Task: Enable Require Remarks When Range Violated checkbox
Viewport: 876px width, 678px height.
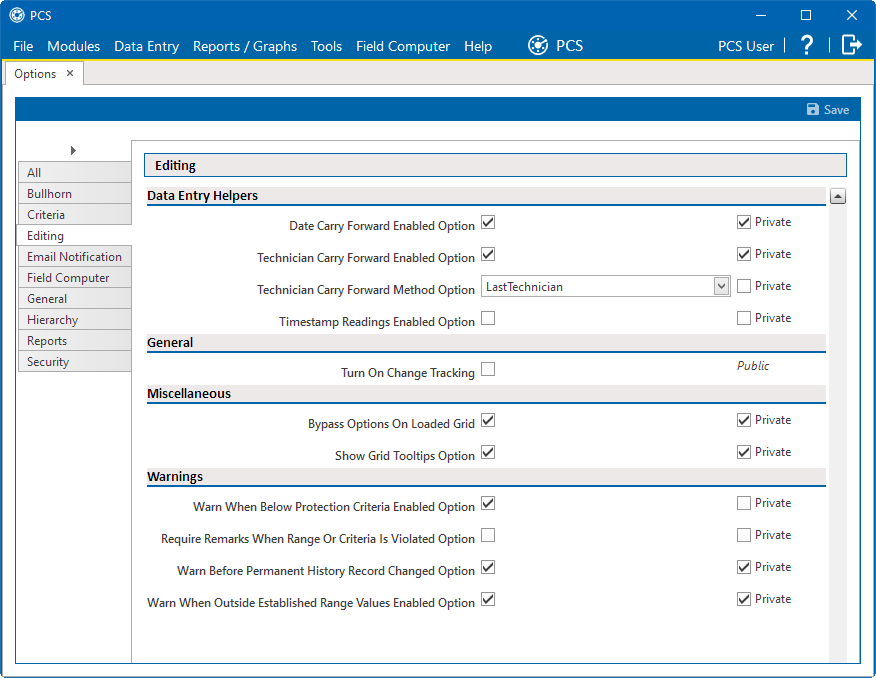Action: [488, 535]
